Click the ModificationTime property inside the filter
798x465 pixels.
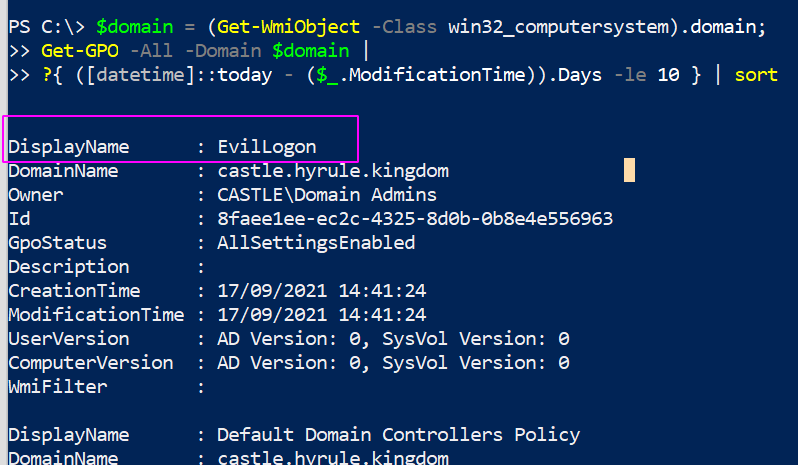[383, 76]
